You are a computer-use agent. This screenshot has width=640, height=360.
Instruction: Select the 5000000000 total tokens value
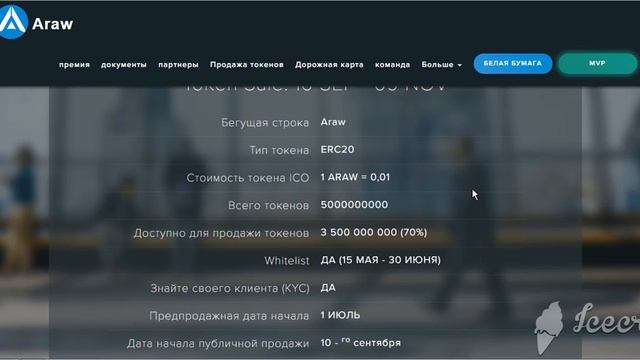[354, 204]
